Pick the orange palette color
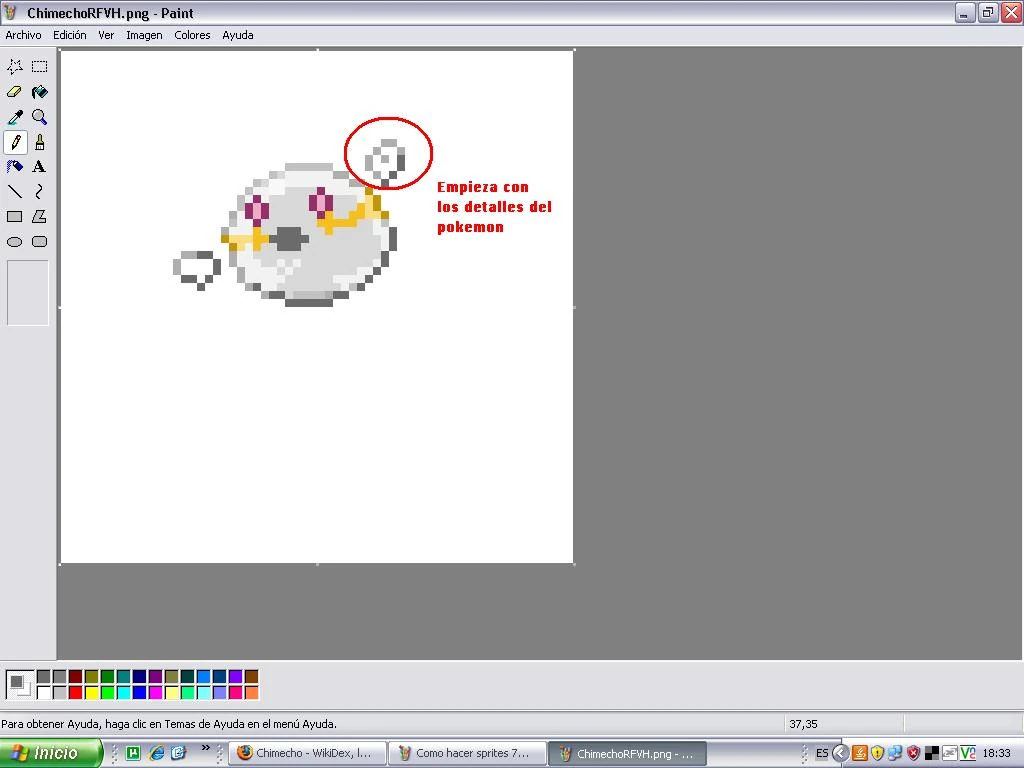This screenshot has height=768, width=1024. [251, 692]
